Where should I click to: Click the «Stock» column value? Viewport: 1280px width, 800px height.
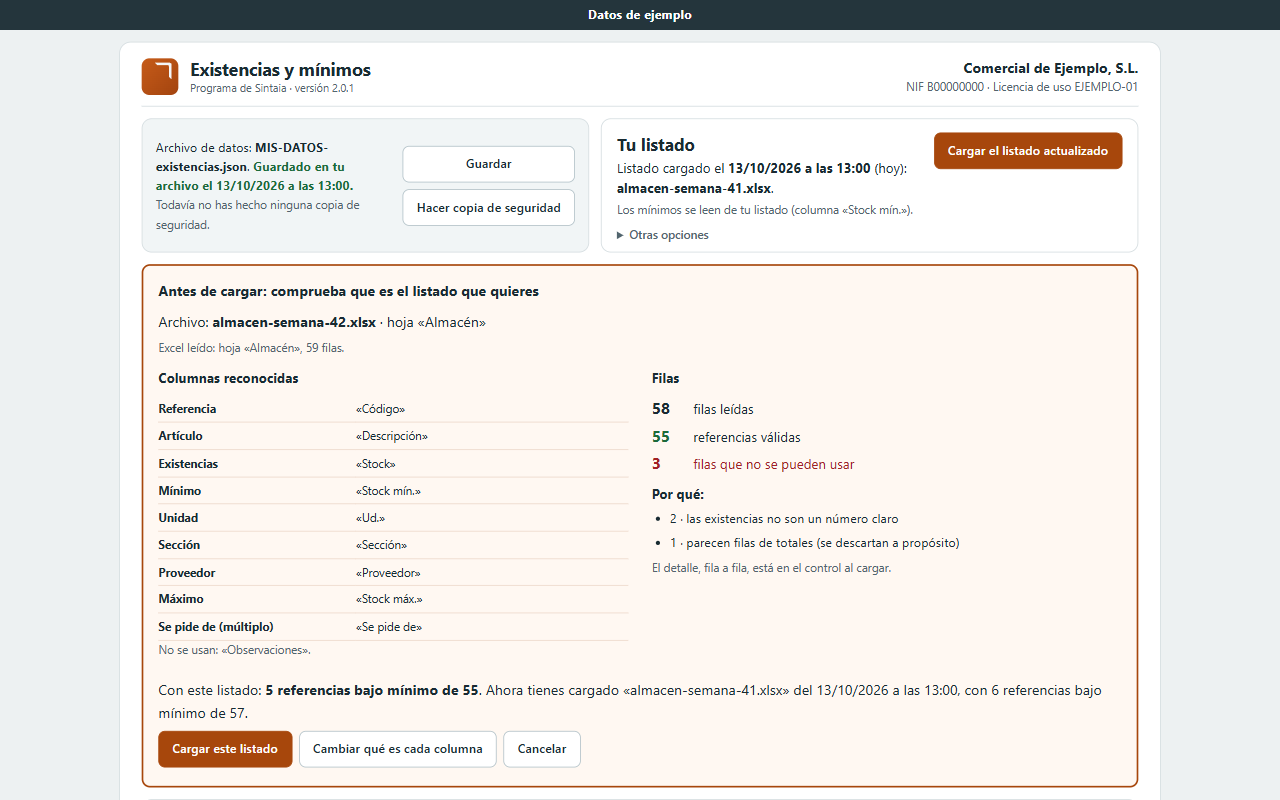[375, 464]
